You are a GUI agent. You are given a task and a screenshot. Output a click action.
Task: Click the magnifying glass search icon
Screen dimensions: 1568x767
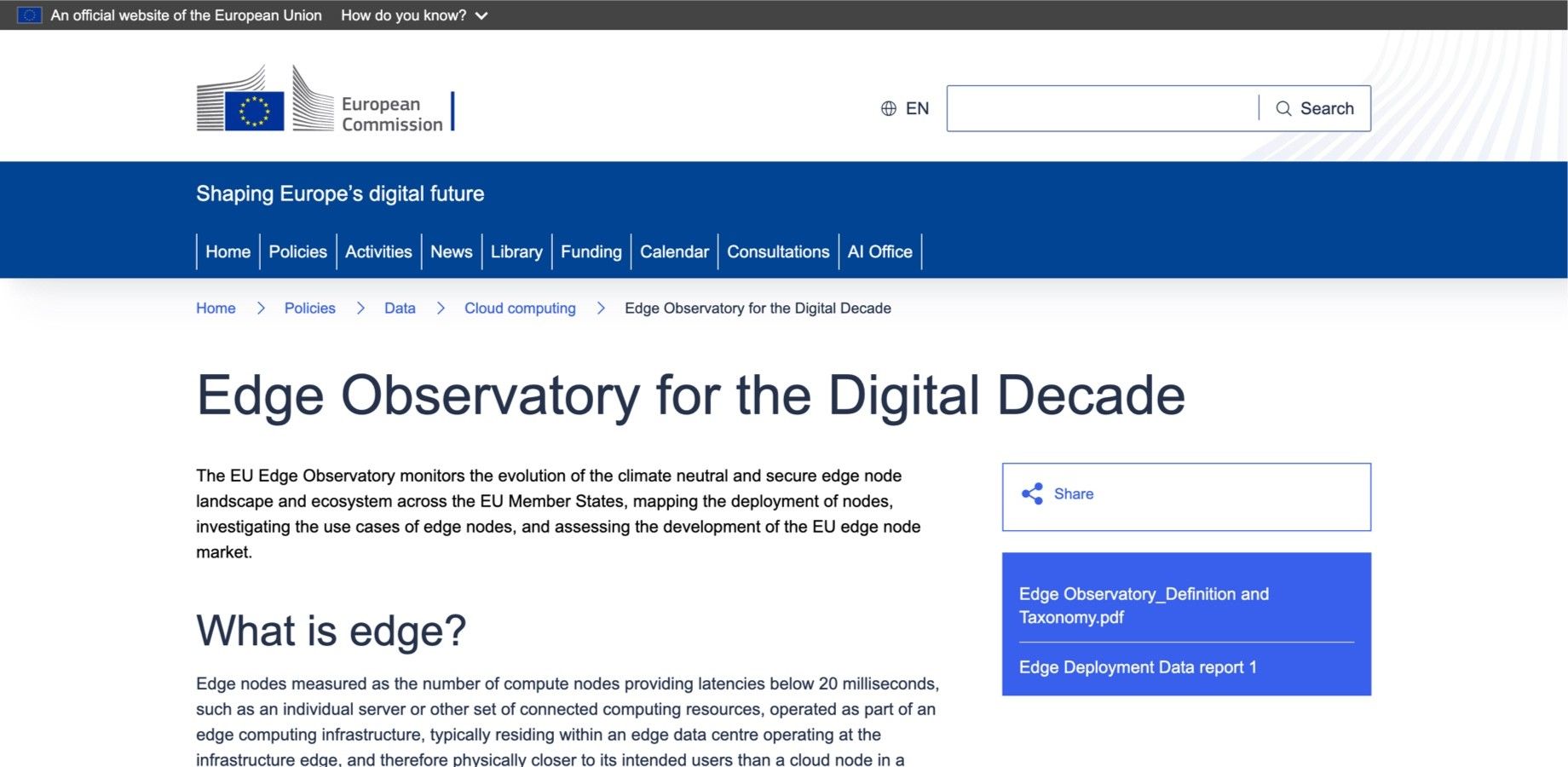coord(1283,108)
